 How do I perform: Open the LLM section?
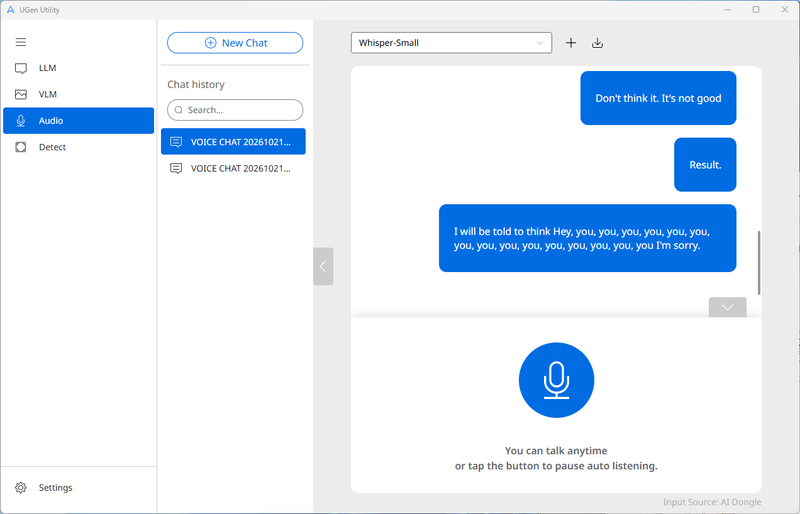tap(79, 68)
